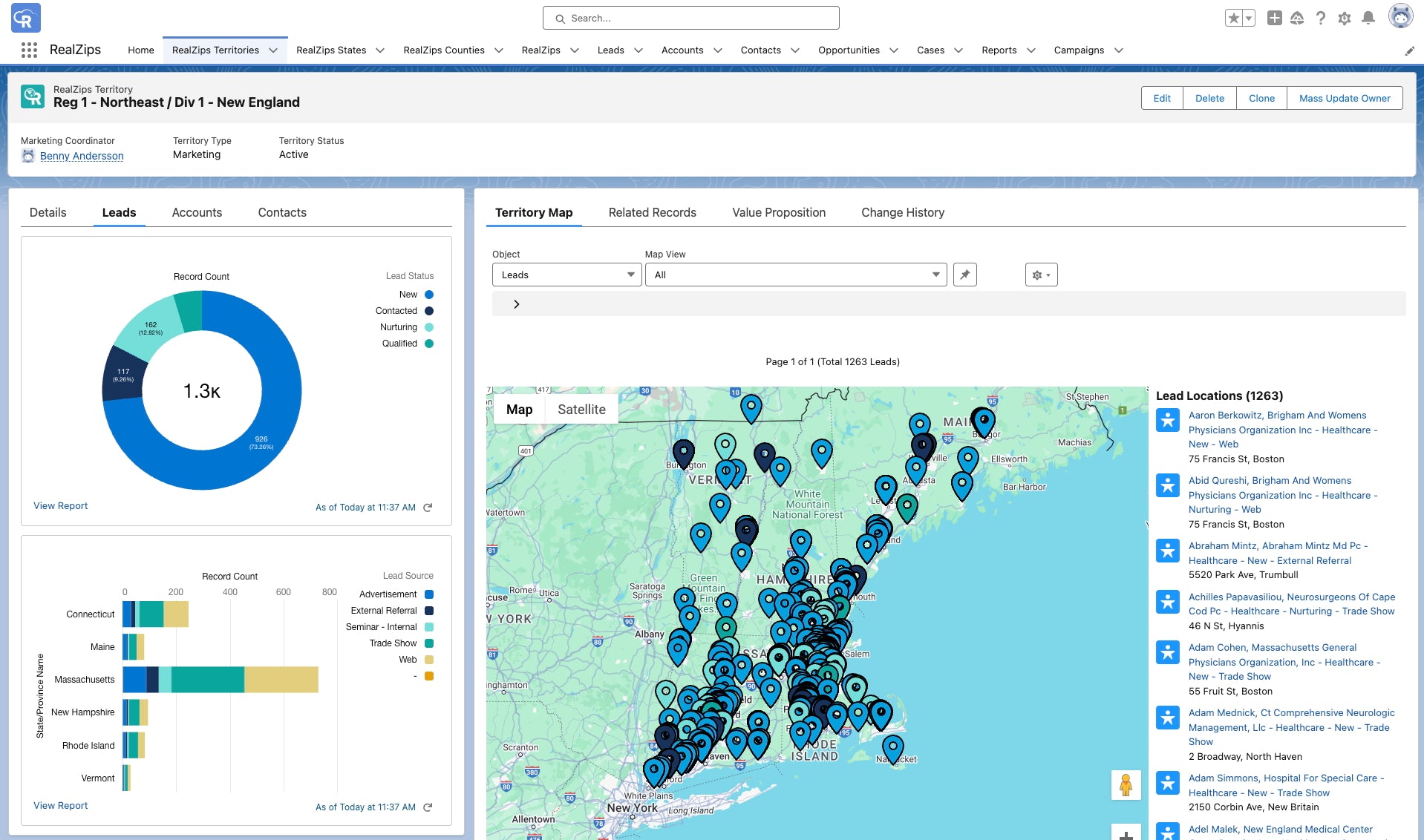Open favorites list dropdown arrow
This screenshot has width=1424, height=840.
[x=1249, y=18]
